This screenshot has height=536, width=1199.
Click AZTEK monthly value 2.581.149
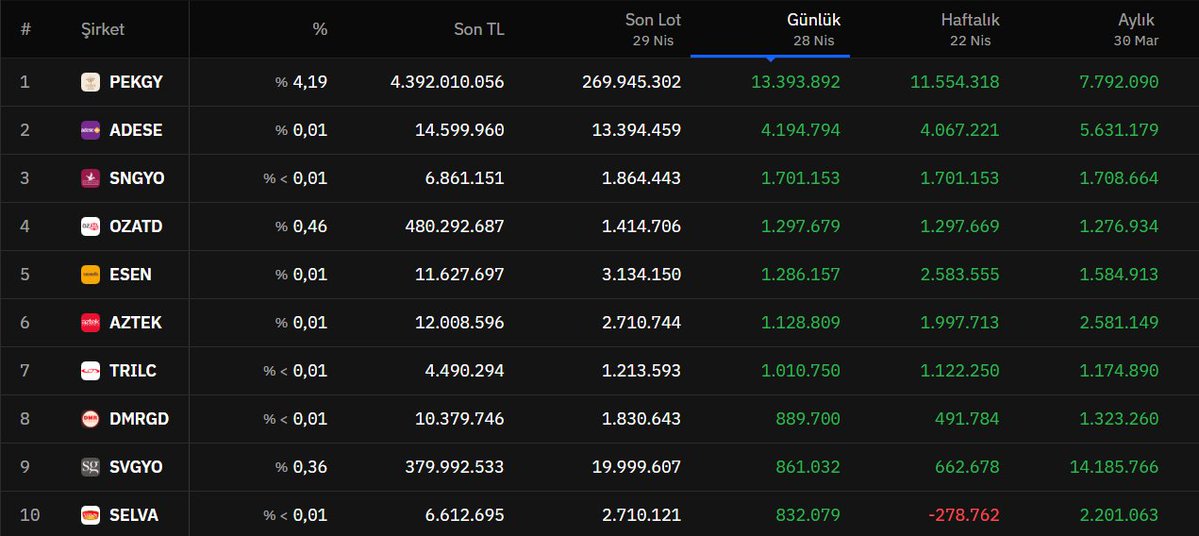(x=1119, y=323)
